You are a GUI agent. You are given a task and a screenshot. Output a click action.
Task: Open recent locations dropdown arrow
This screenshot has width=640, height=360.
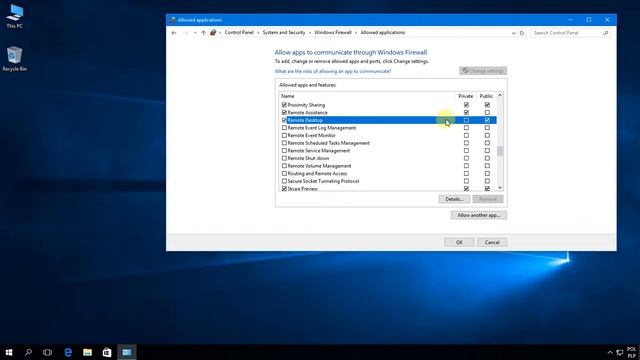[x=195, y=33]
